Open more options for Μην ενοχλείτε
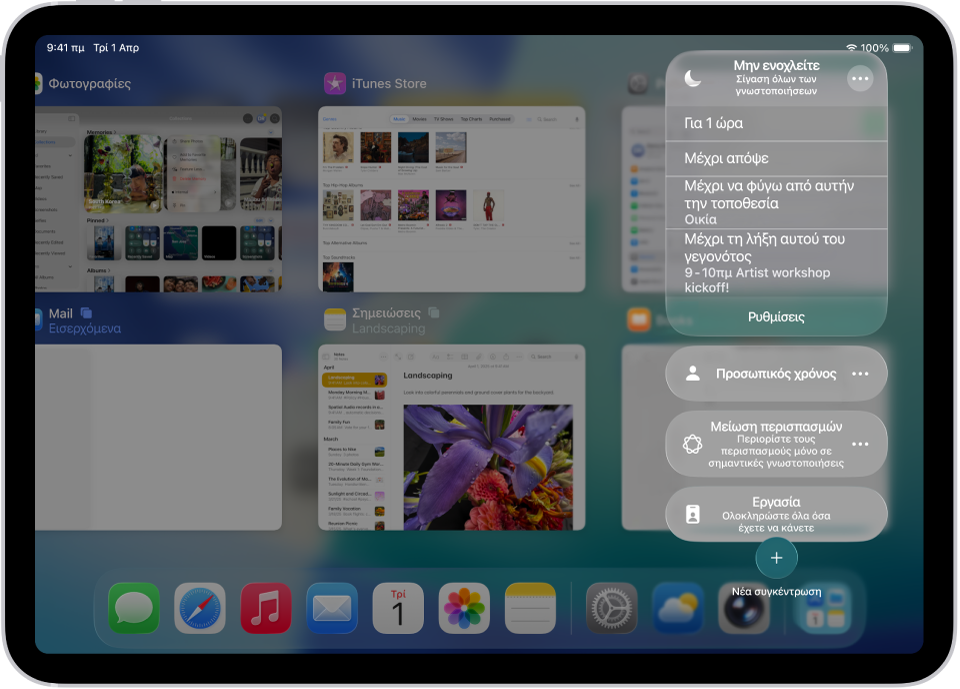The height and width of the screenshot is (689, 960). point(860,78)
